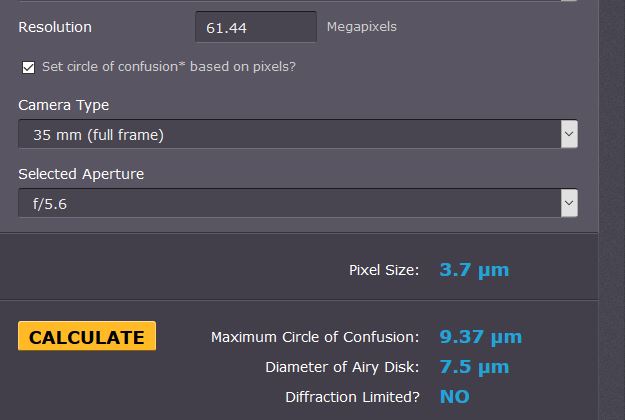Viewport: 625px width, 420px height.
Task: Click the 7.5 µm Airy disk value
Action: [474, 367]
